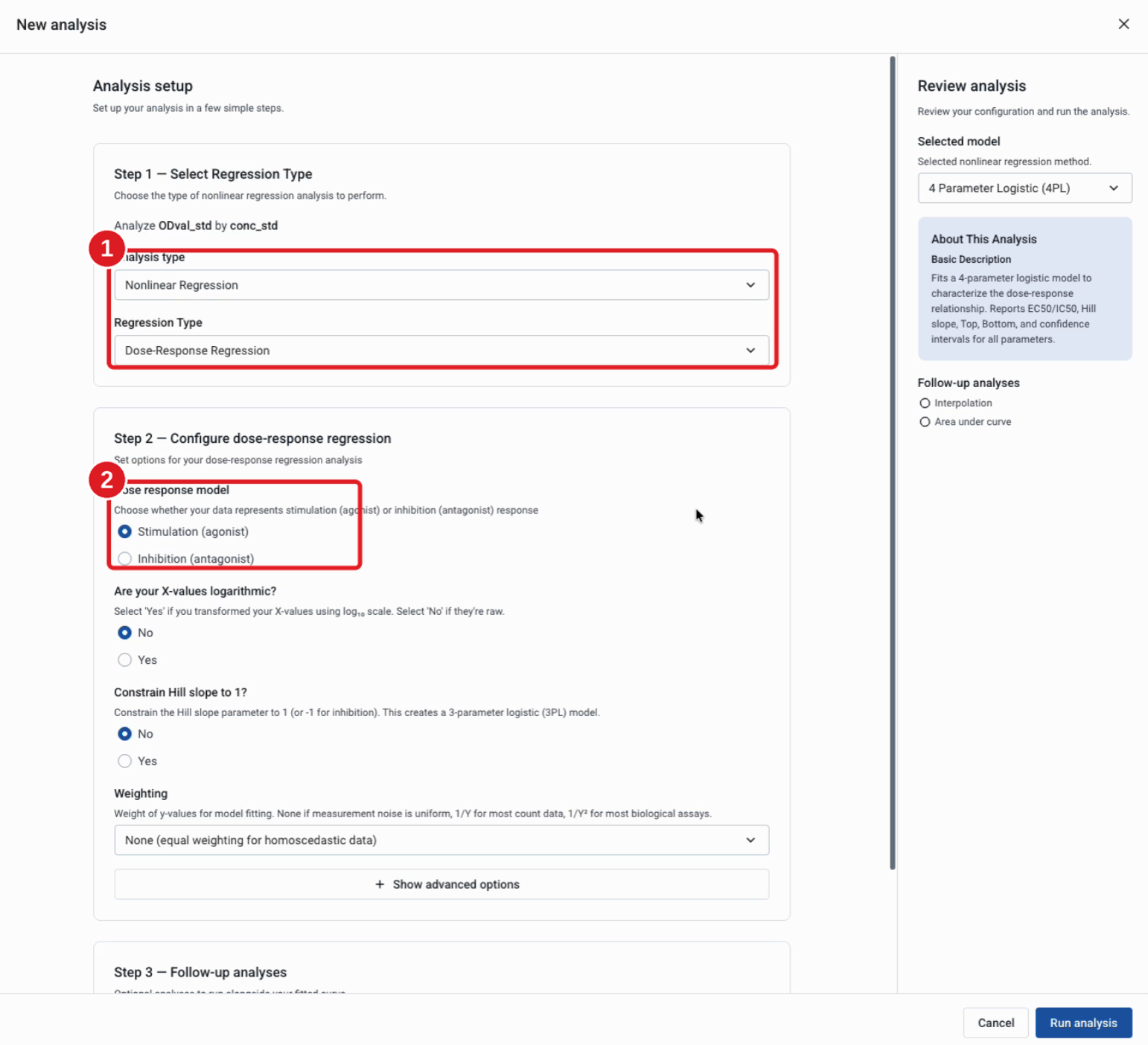The width and height of the screenshot is (1148, 1045).
Task: Select Stimulation (agonist) radio button
Action: tap(124, 531)
